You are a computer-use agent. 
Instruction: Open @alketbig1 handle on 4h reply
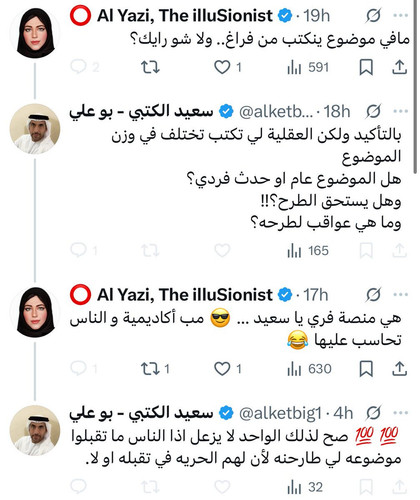click(x=280, y=413)
